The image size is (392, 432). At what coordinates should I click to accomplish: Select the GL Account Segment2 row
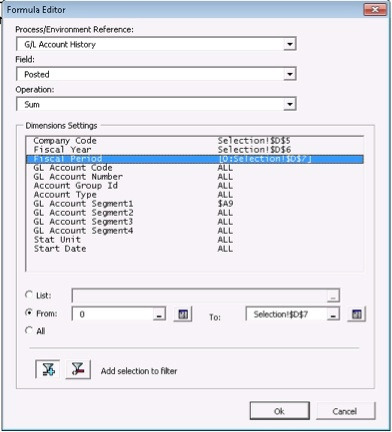tap(195, 213)
